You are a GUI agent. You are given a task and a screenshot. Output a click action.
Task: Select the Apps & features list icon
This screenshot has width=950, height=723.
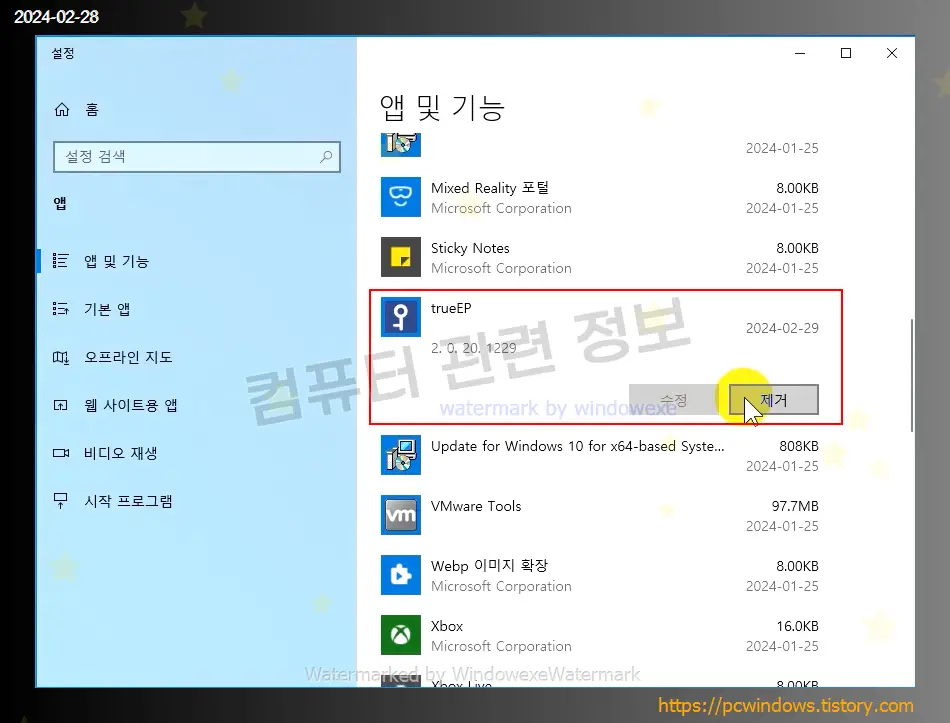[x=61, y=261]
